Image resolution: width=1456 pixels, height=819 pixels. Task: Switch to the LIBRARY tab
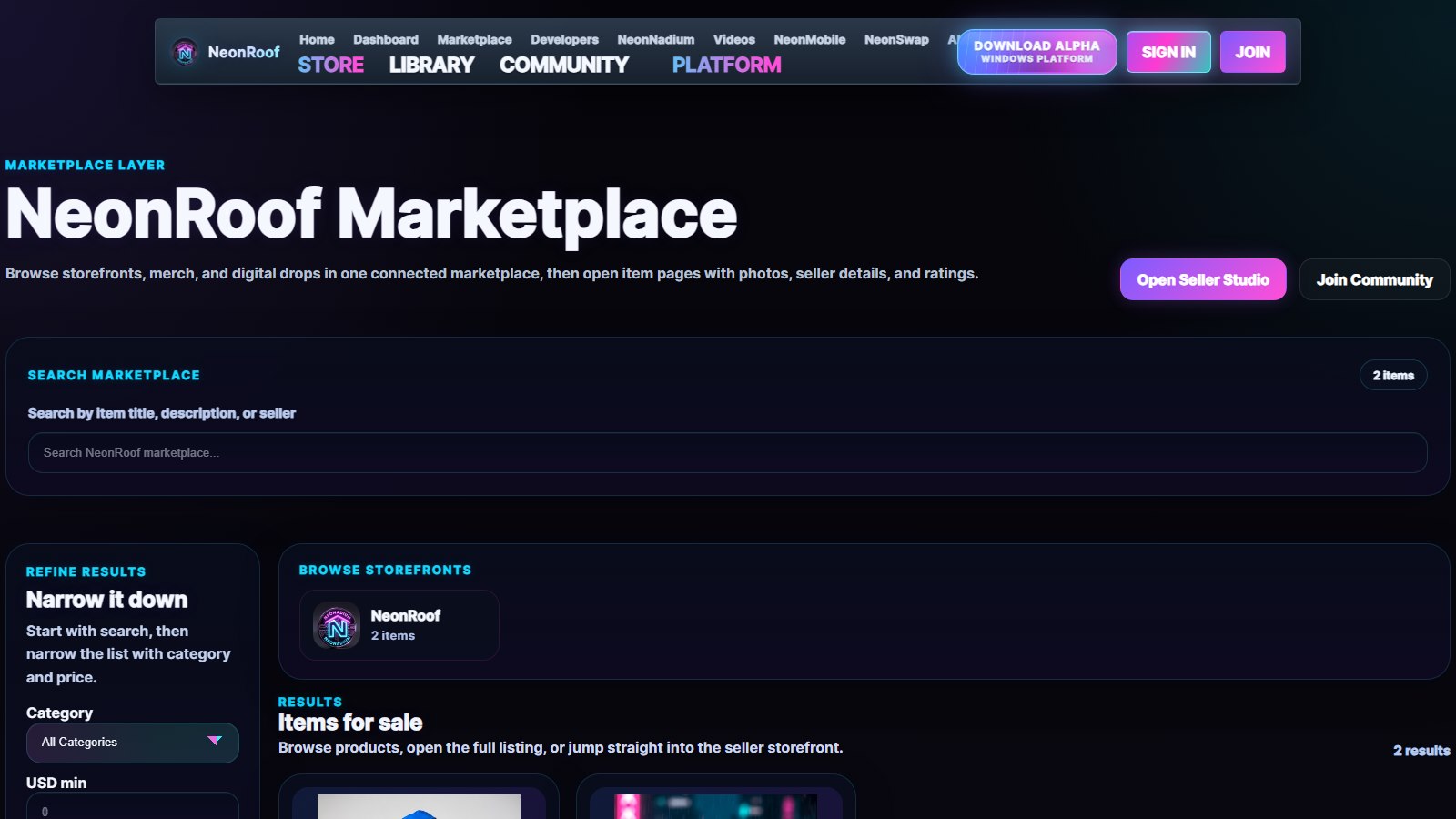(x=431, y=66)
